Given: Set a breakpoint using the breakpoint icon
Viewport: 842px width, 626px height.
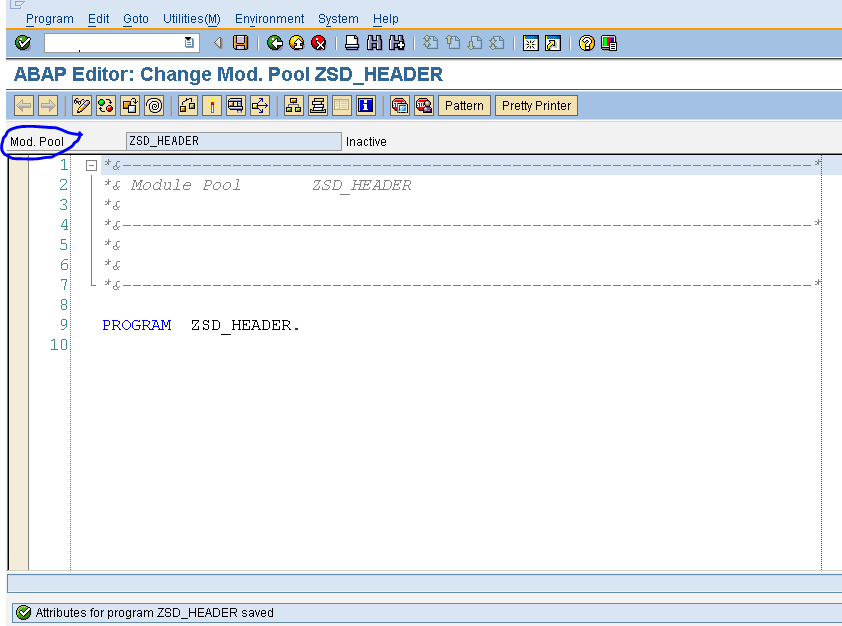Looking at the screenshot, I should pyautogui.click(x=212, y=105).
